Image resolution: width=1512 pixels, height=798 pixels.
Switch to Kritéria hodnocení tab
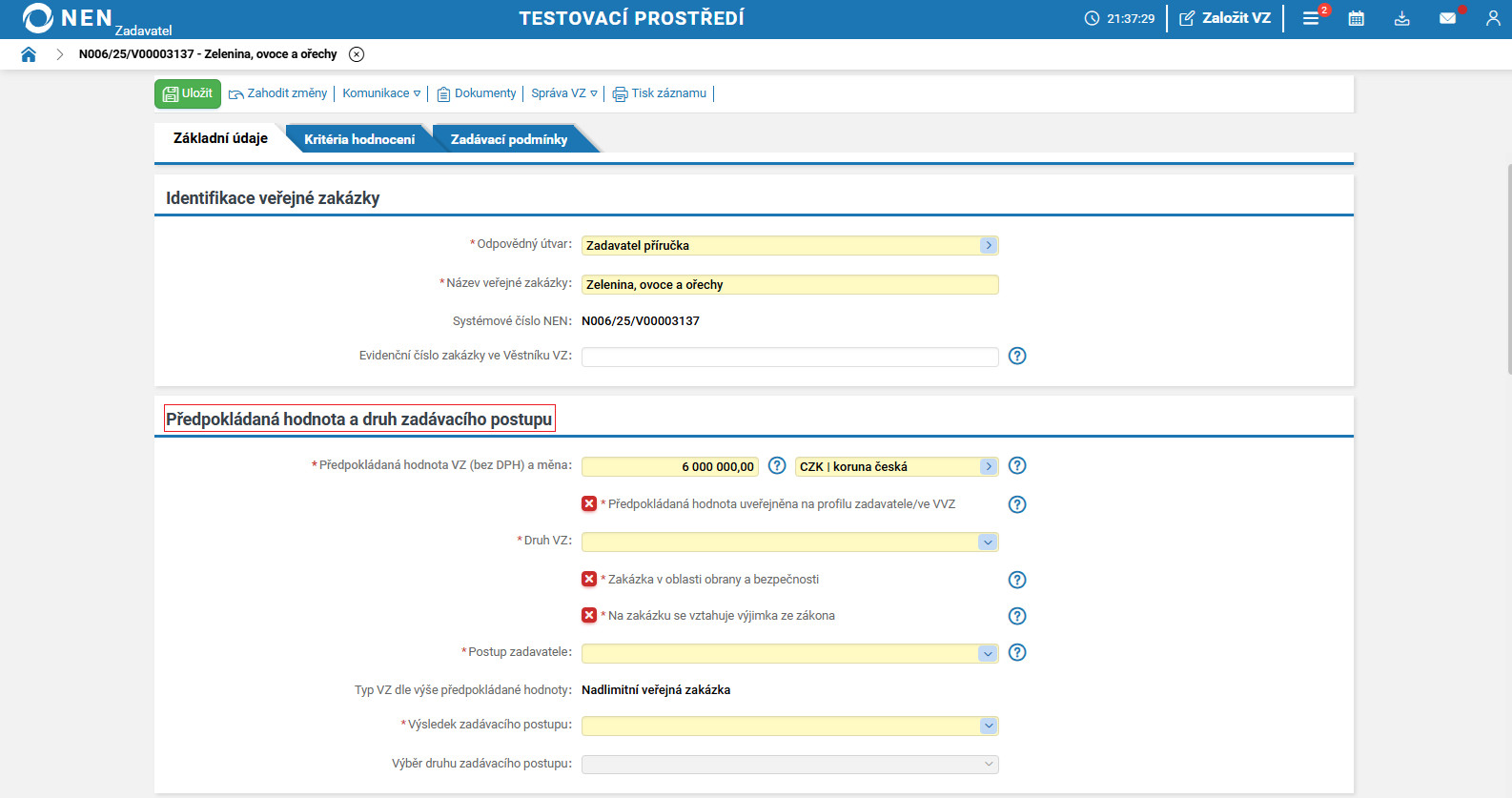pos(359,139)
